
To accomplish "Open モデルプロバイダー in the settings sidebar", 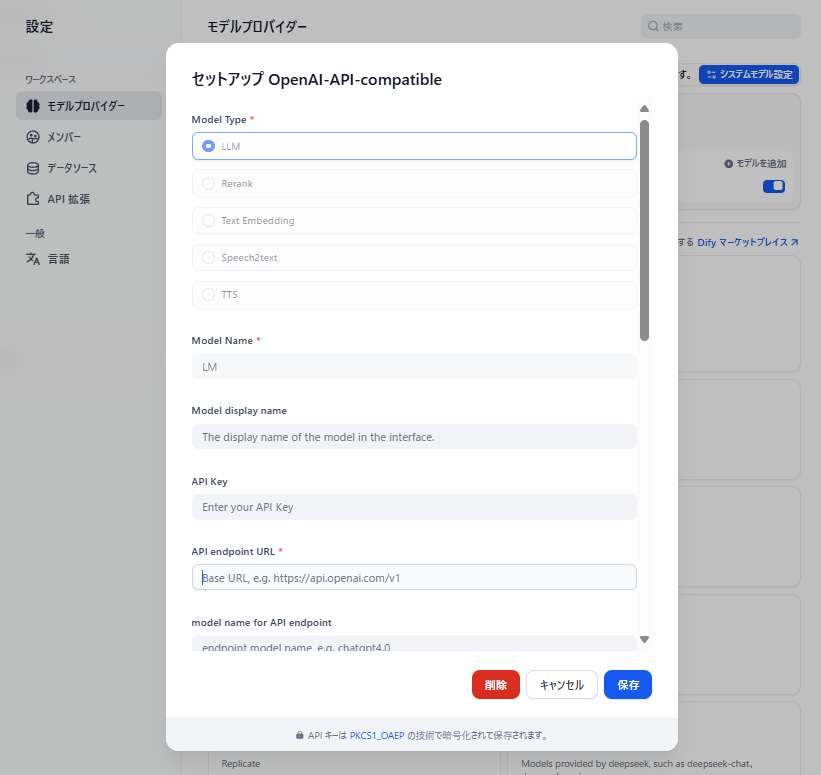I will point(87,106).
